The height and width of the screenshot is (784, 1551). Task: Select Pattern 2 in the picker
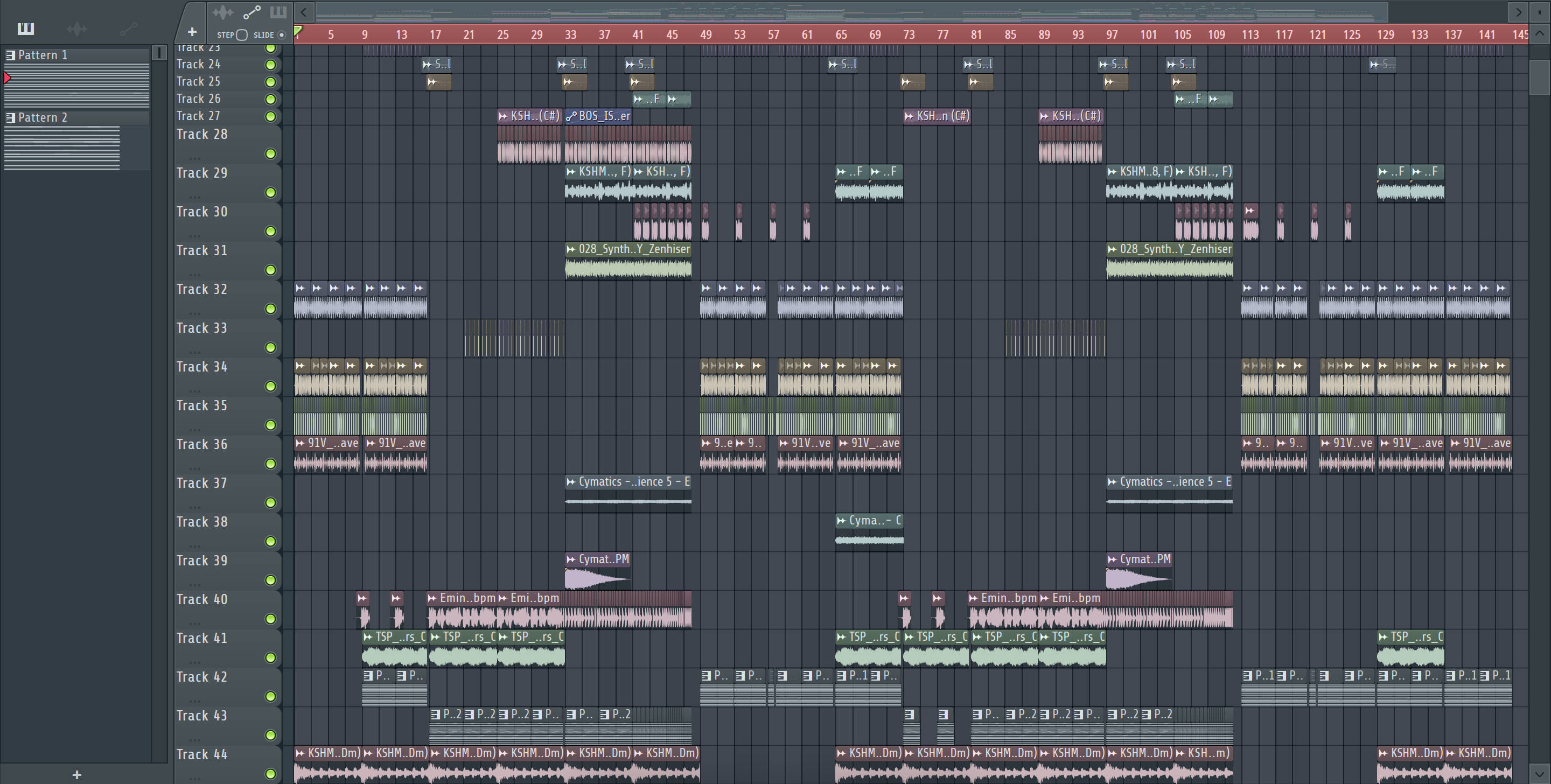pyautogui.click(x=77, y=117)
